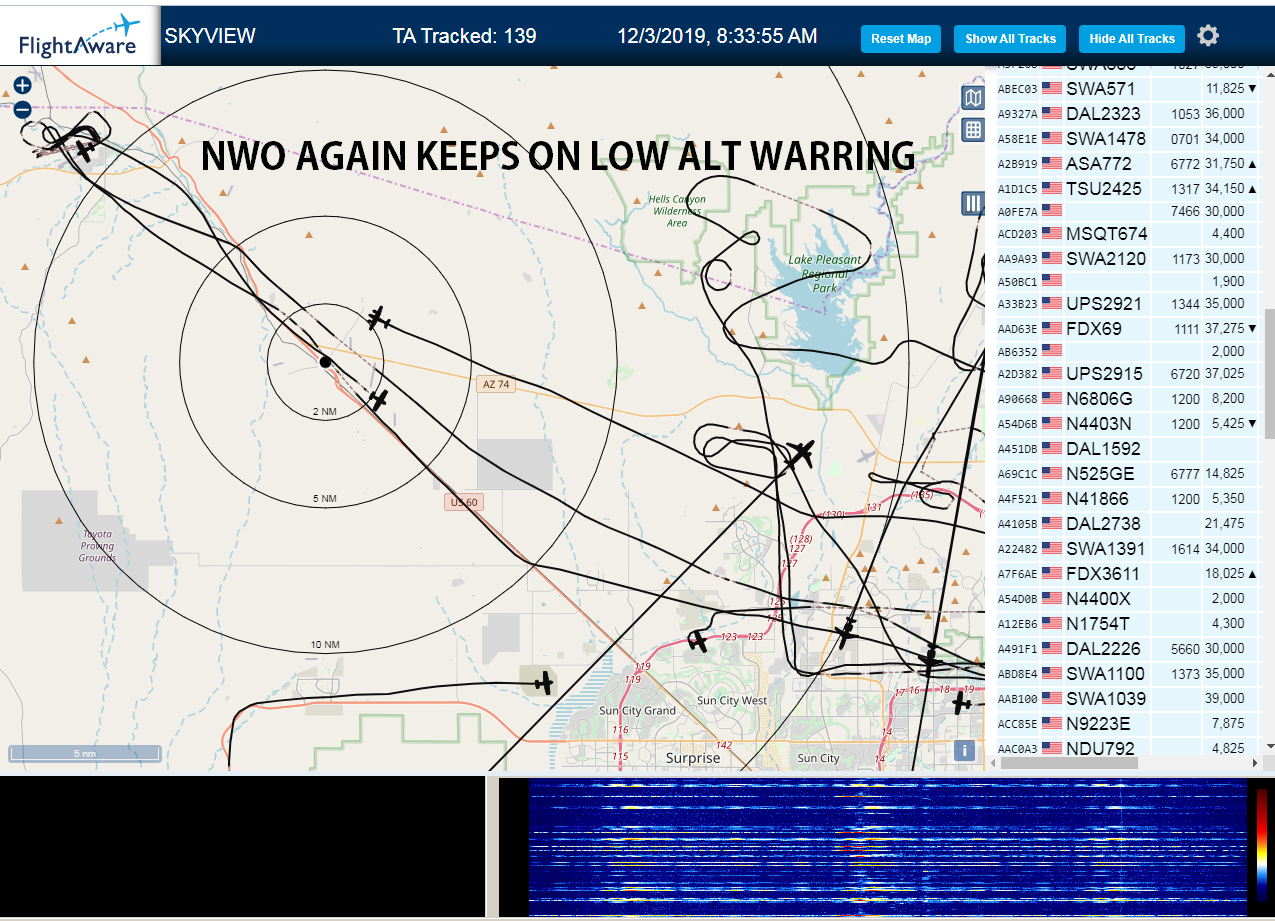Click Hide All Tracks button
This screenshot has width=1275, height=921.
pyautogui.click(x=1132, y=39)
